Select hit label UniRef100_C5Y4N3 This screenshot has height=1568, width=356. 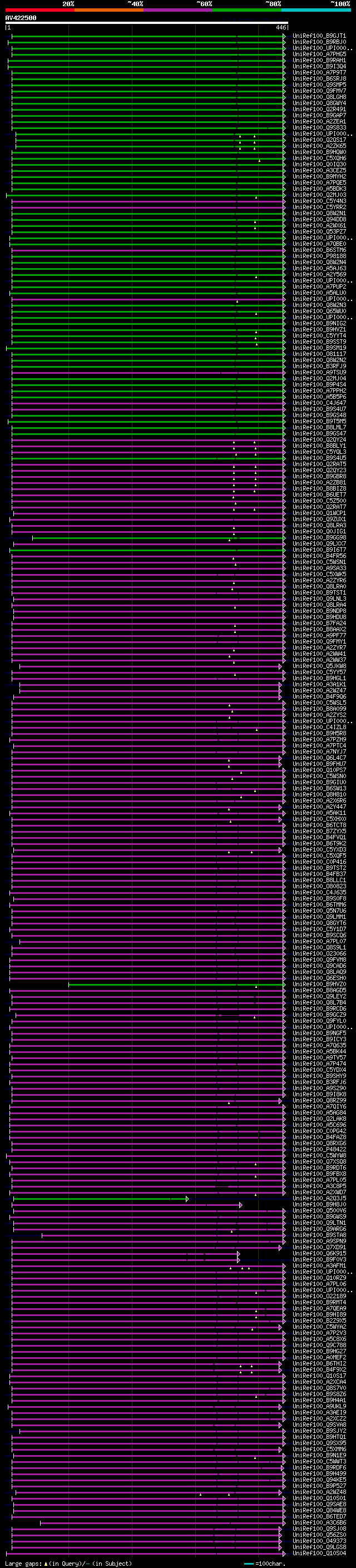[x=319, y=201]
